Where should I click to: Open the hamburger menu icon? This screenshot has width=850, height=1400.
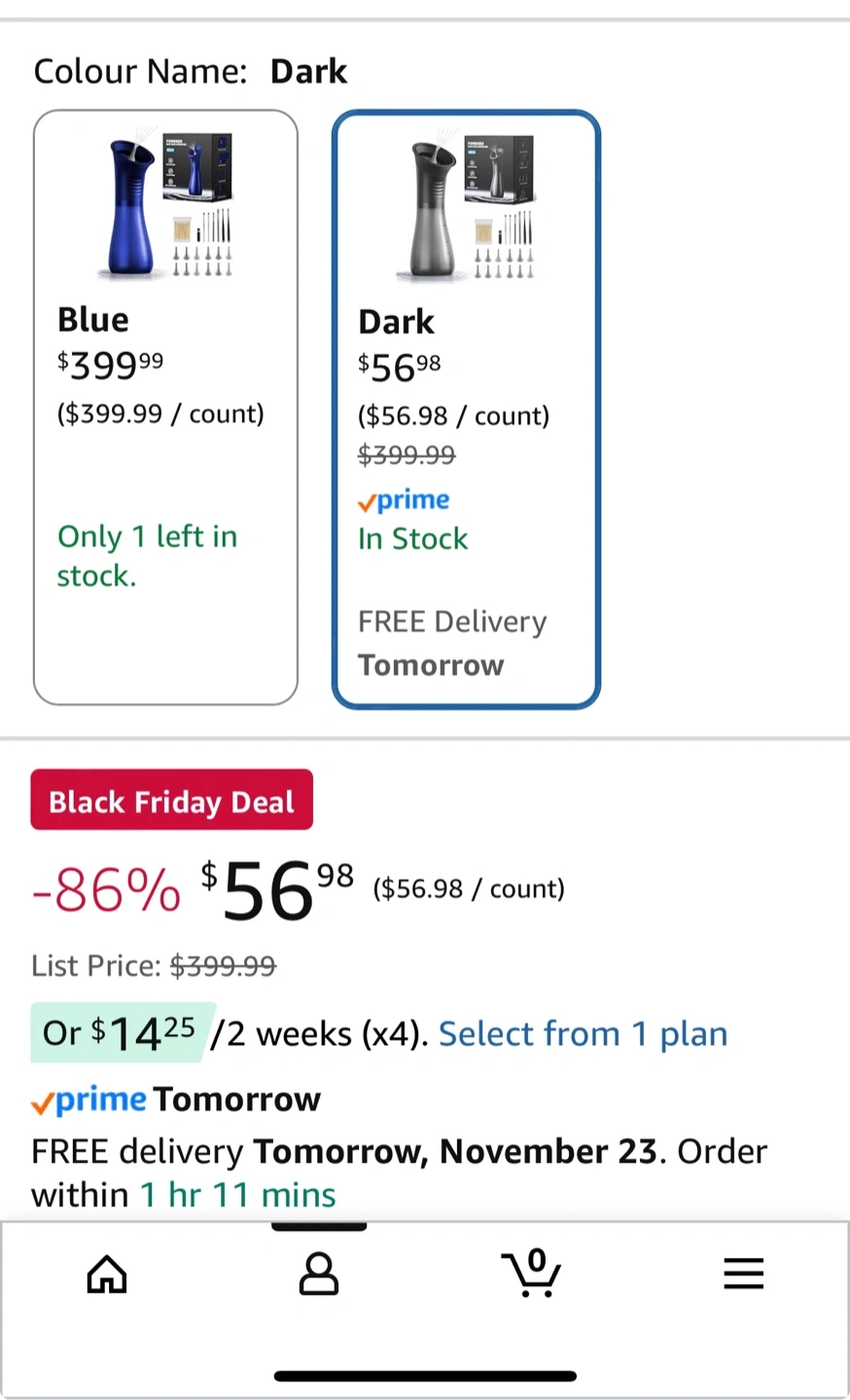[x=743, y=1274]
